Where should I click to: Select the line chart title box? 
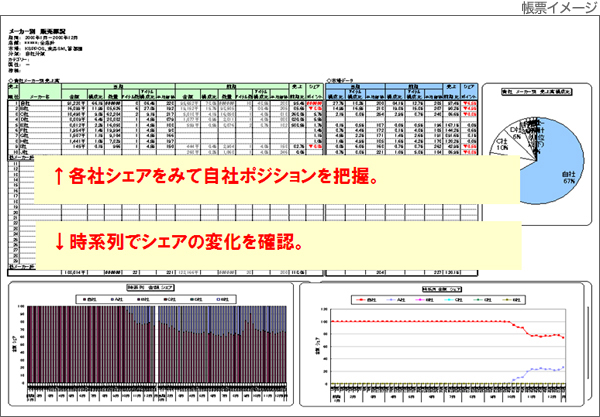(x=441, y=289)
